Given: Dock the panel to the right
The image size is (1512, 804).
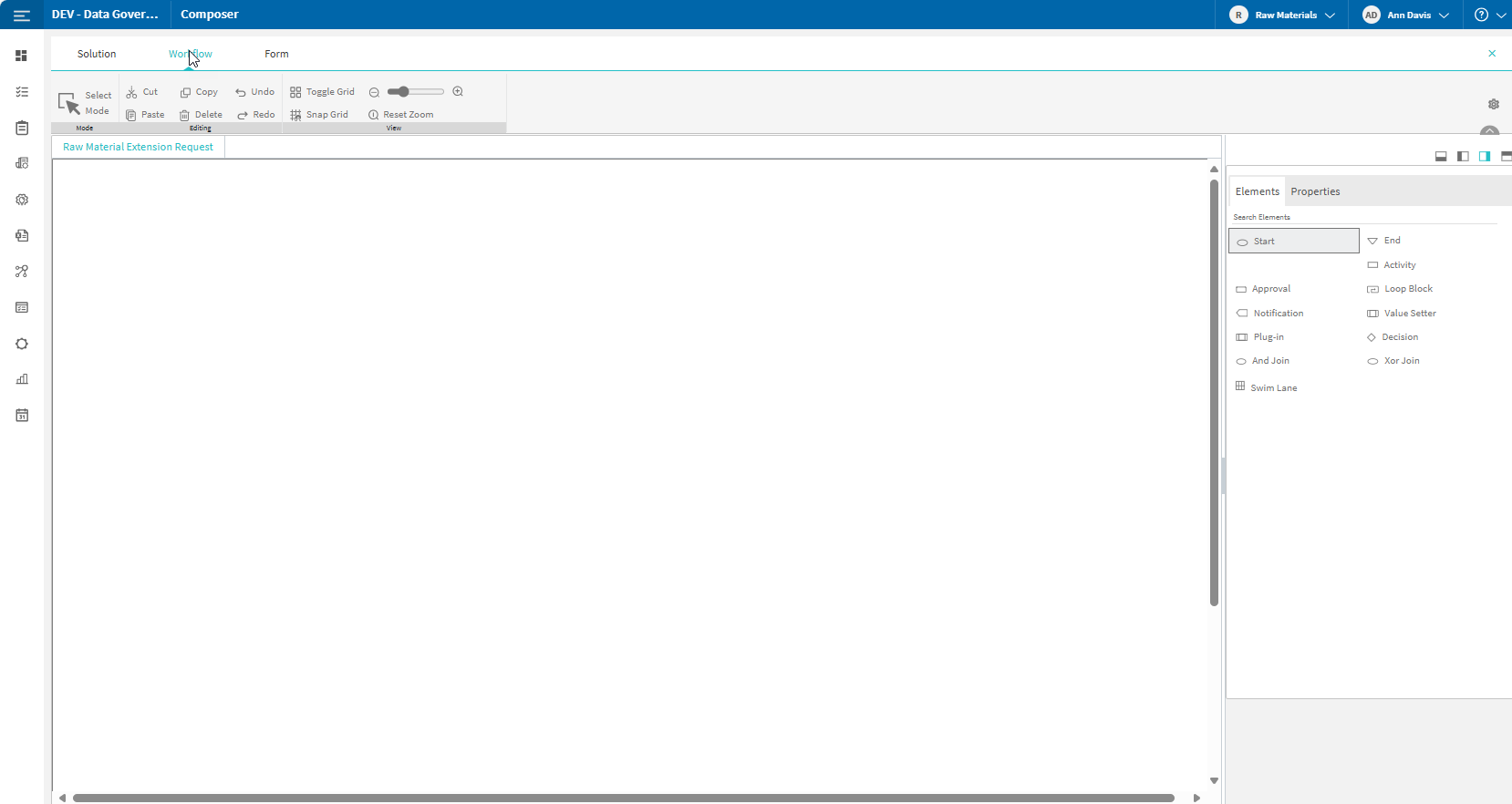Looking at the screenshot, I should [x=1485, y=157].
